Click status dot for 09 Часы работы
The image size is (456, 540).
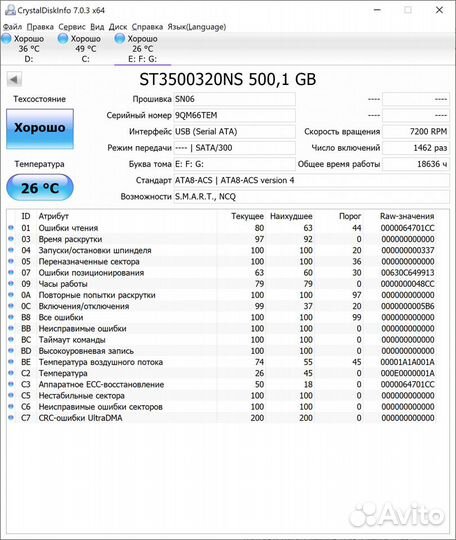click(x=11, y=283)
